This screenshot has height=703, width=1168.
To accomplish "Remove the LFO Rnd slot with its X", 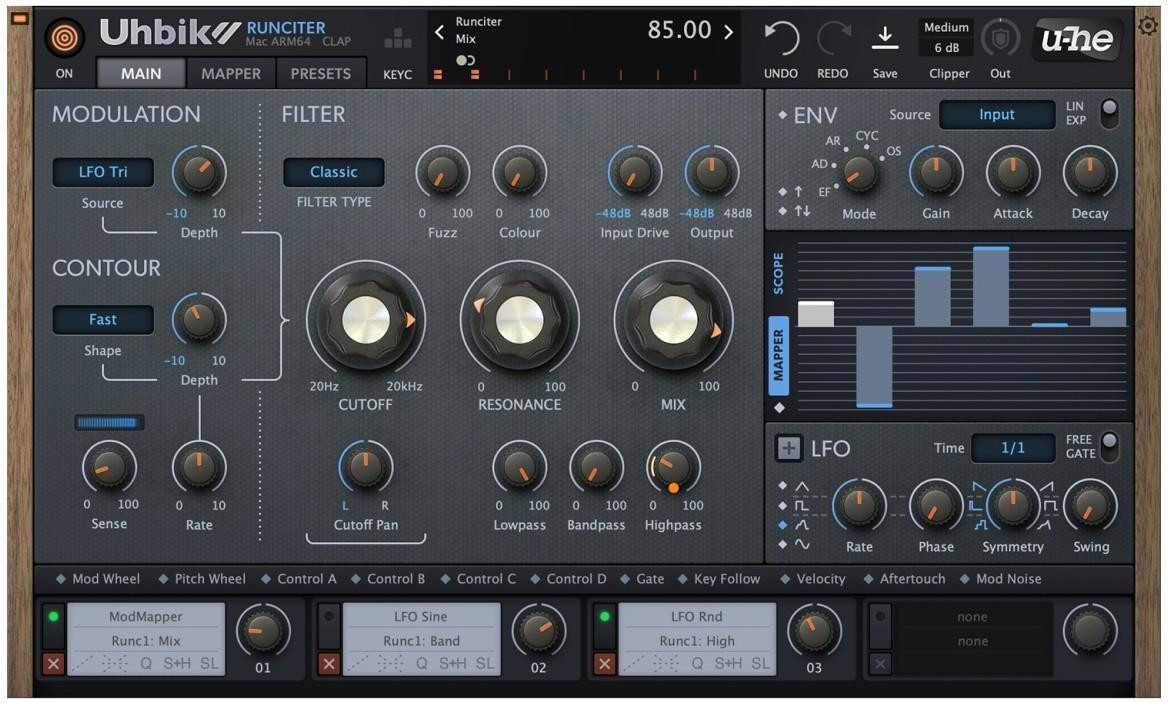I will [604, 664].
